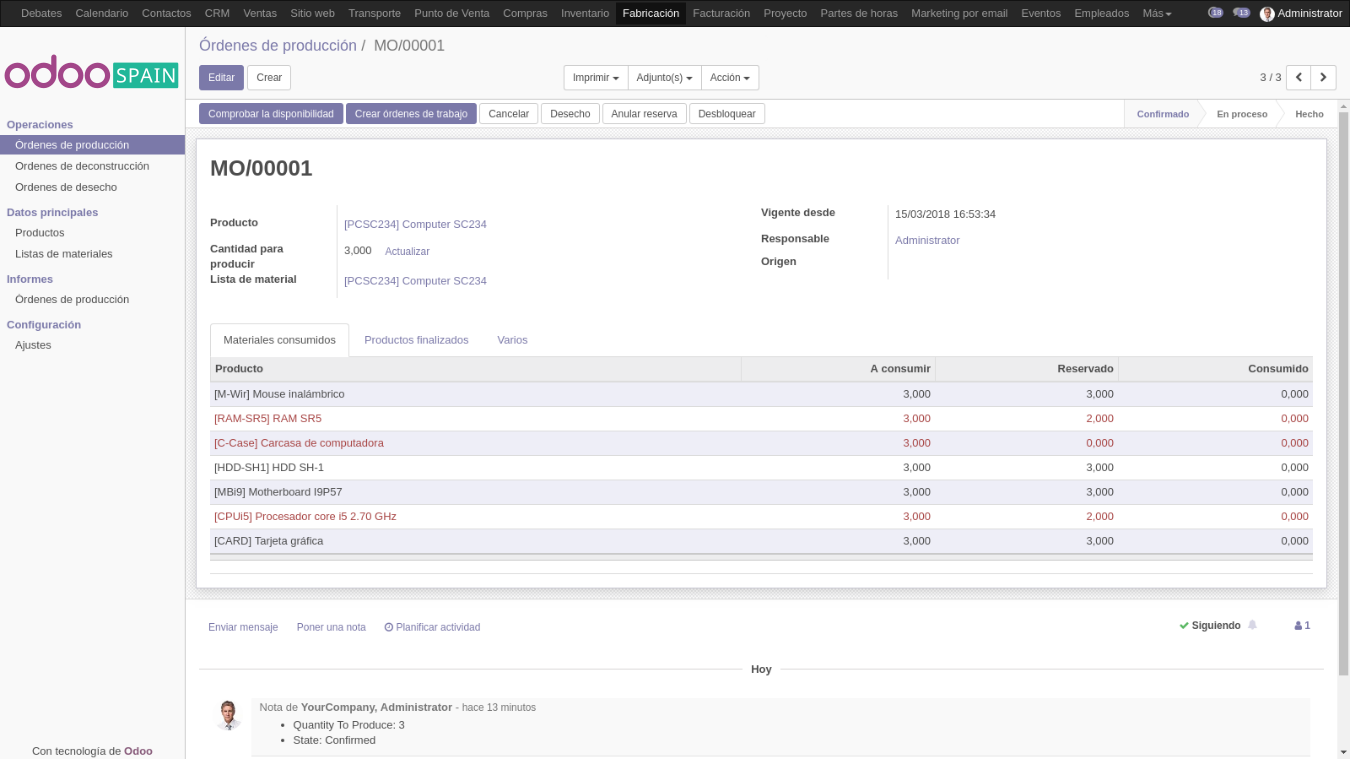This screenshot has height=759, width=1350.
Task: Click the Planificar actividad clock icon
Action: coord(388,627)
